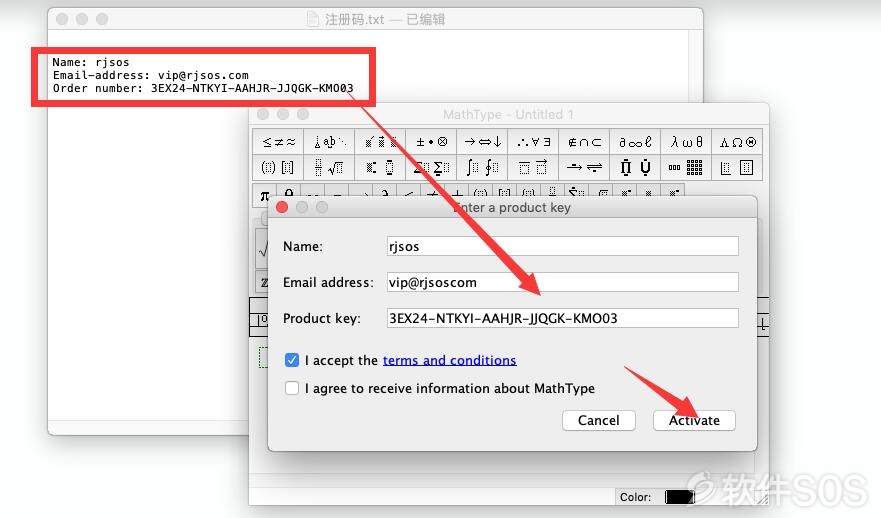881x518 pixels.
Task: Close the product key dialog with red button
Action: 282,207
